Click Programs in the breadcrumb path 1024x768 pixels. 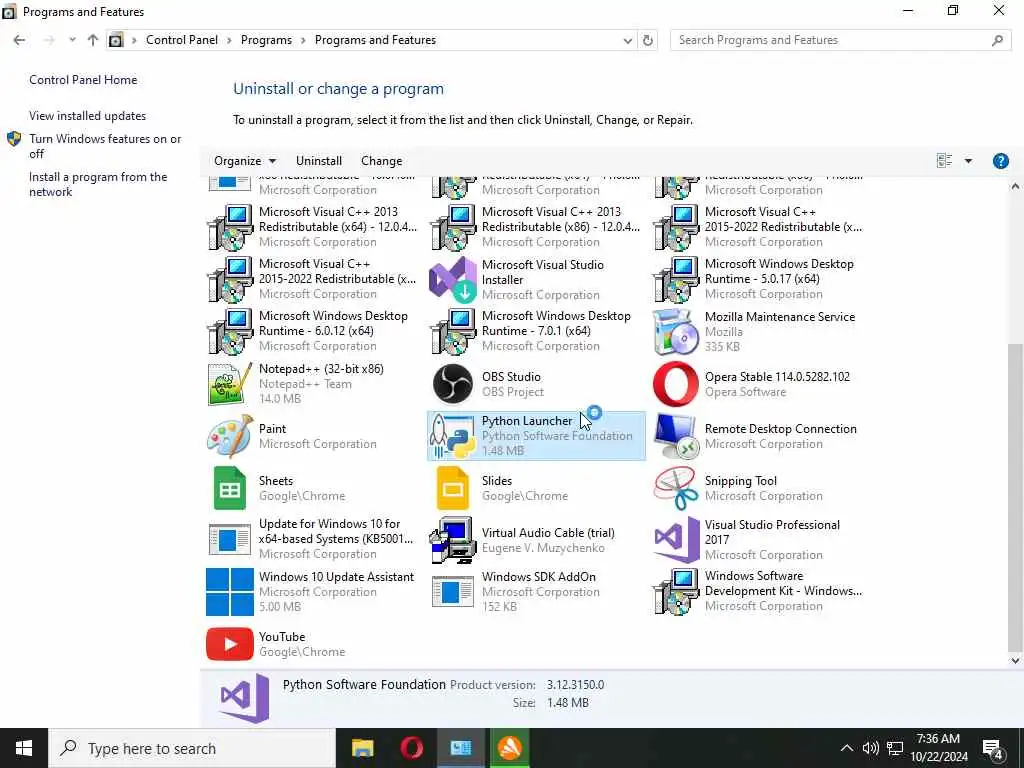tap(266, 40)
